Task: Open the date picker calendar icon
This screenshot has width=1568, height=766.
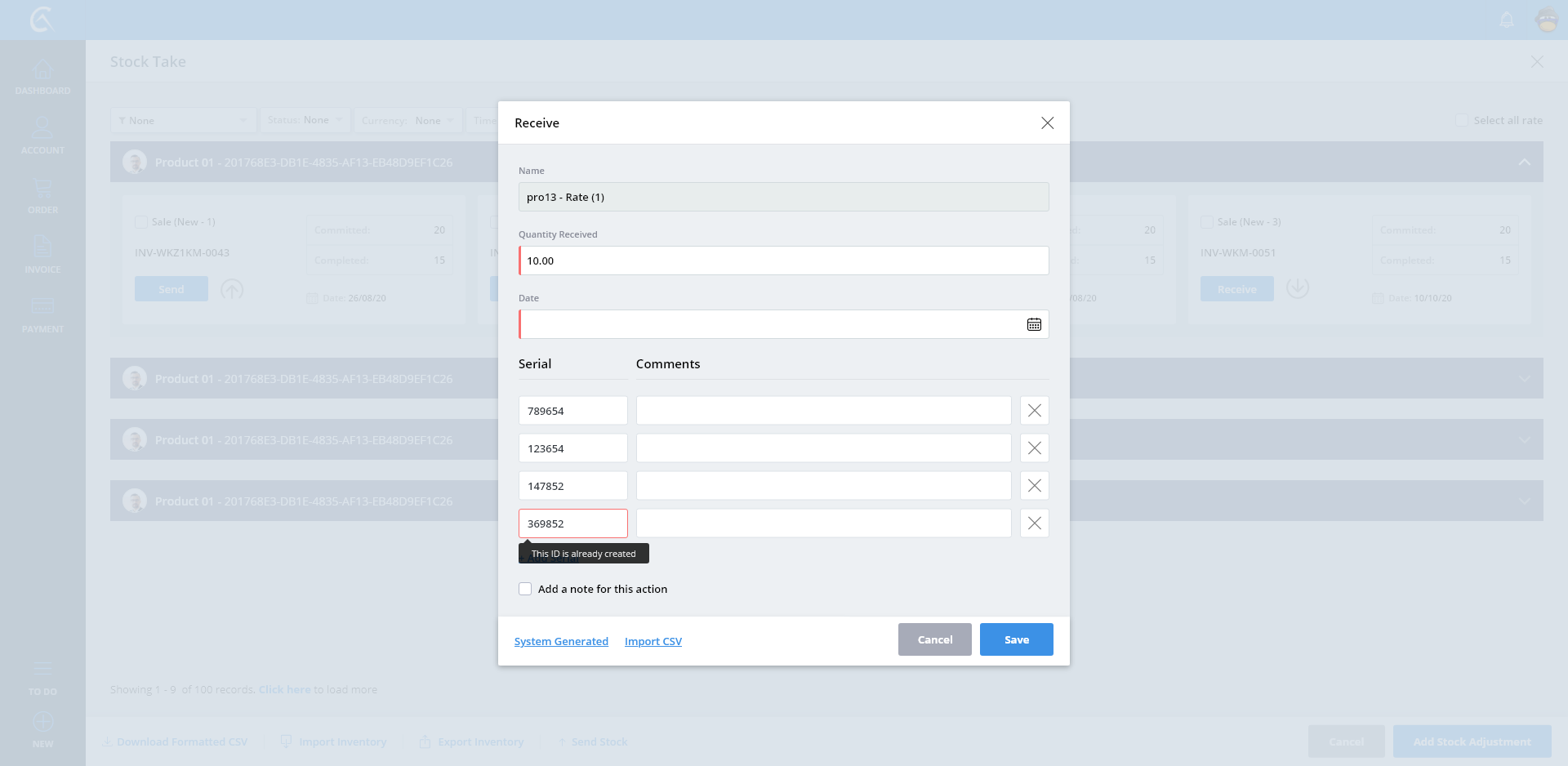Action: coord(1034,324)
